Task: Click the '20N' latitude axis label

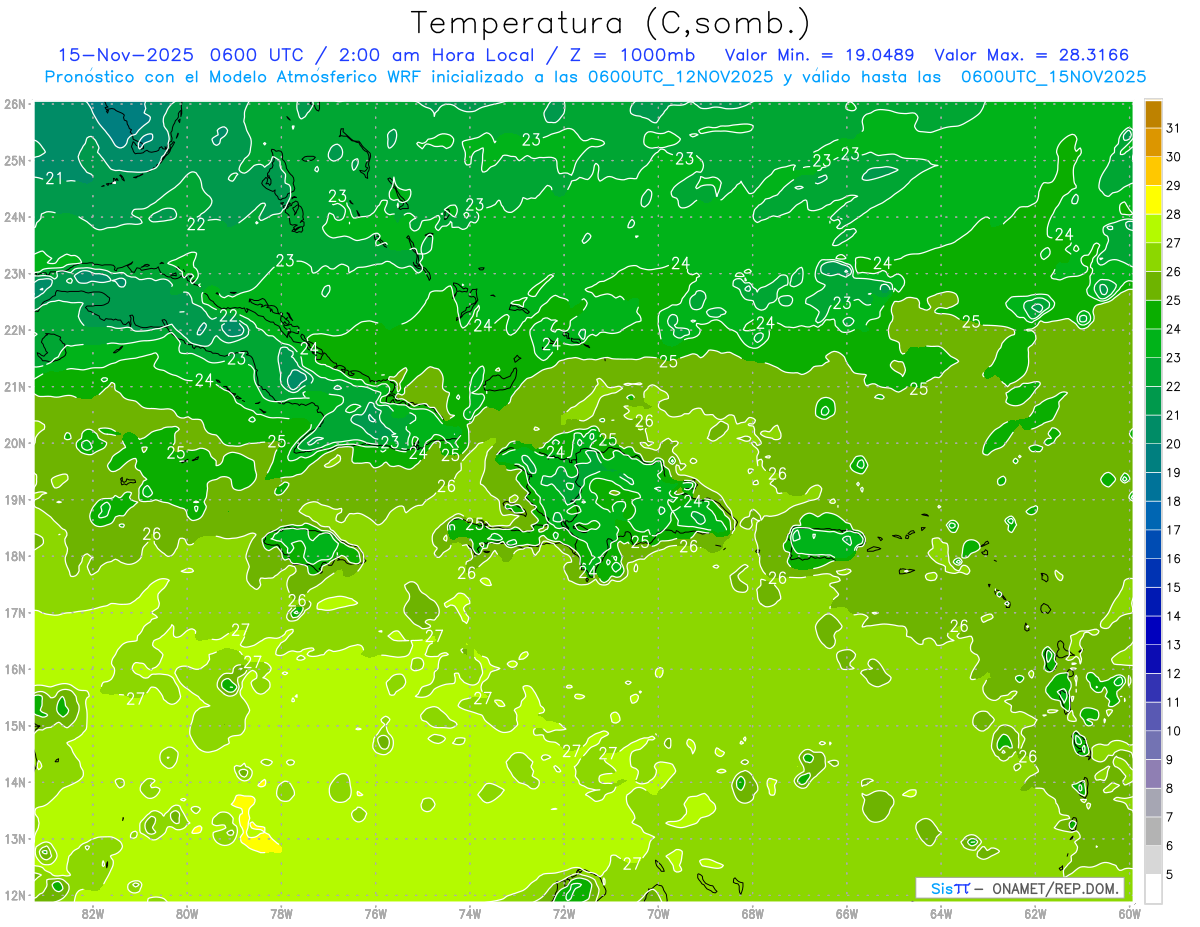Action: point(15,443)
